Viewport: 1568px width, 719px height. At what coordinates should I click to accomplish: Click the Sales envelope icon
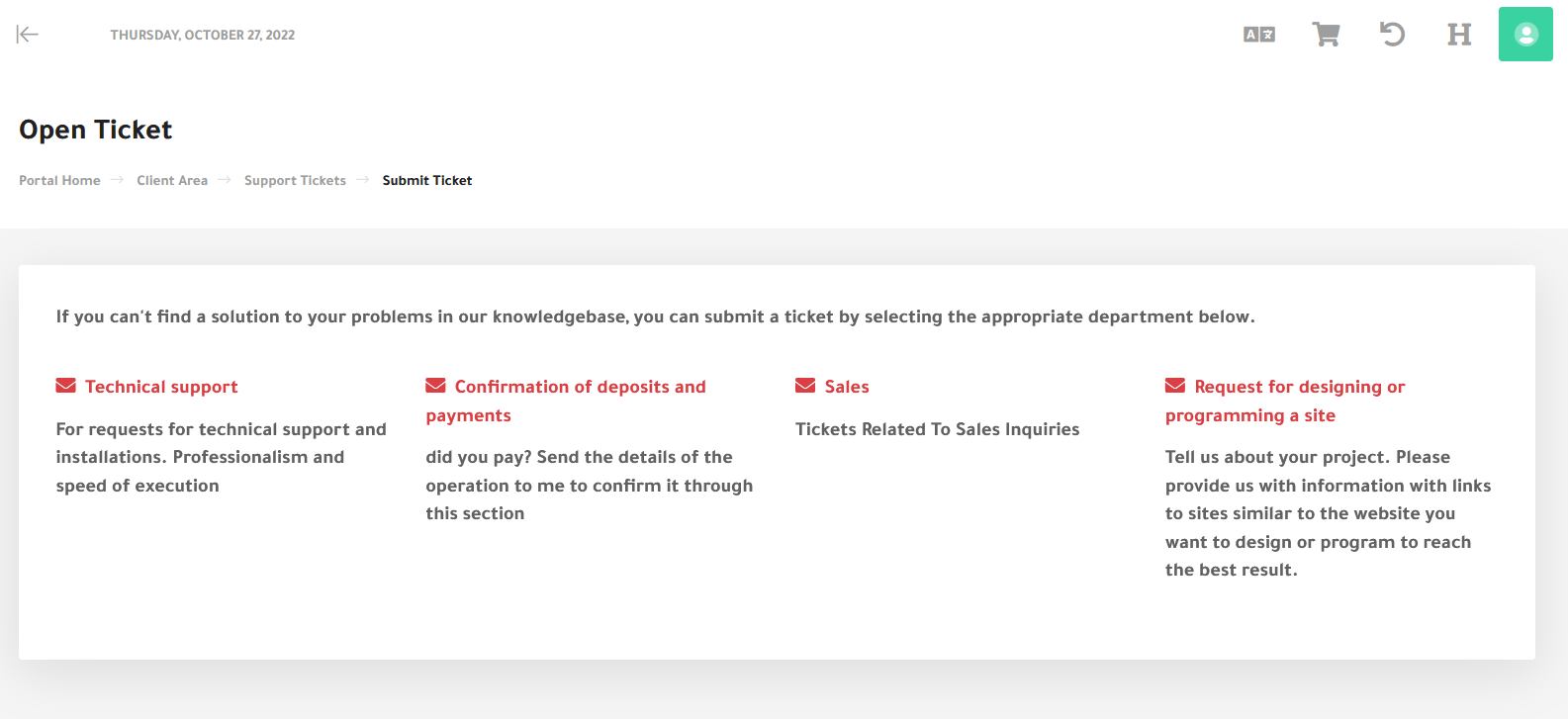click(804, 385)
